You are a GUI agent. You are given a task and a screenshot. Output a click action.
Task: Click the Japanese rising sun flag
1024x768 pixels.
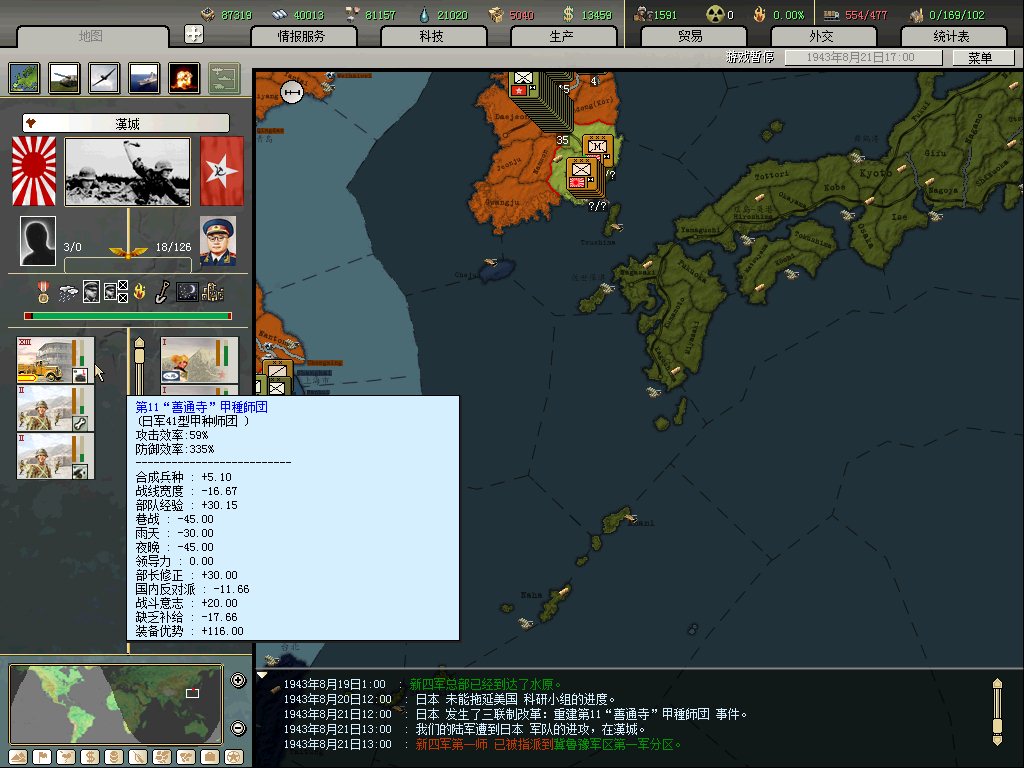pos(35,171)
